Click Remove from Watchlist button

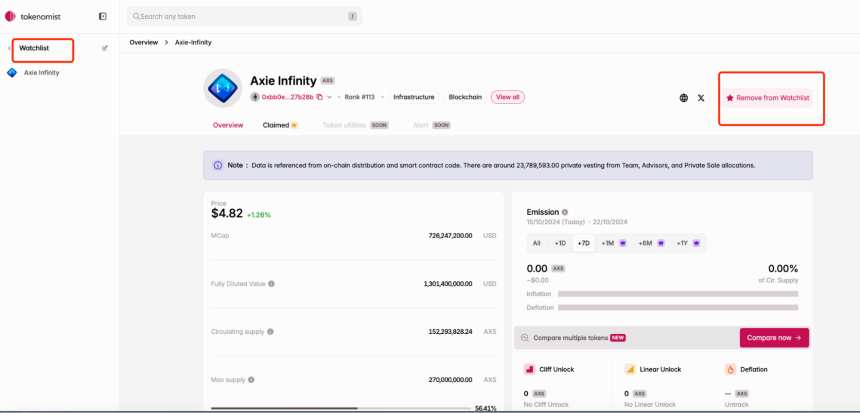(768, 98)
